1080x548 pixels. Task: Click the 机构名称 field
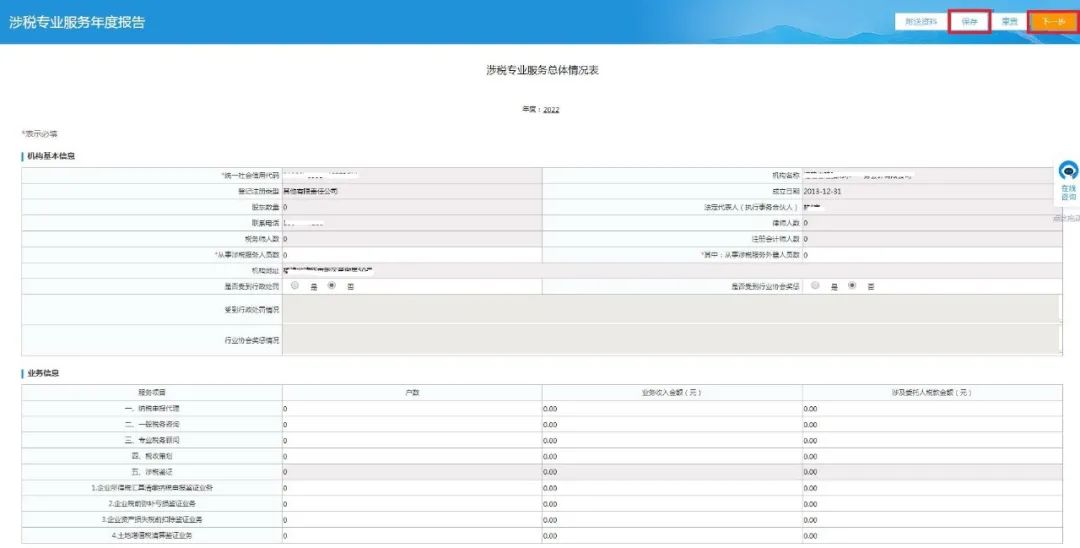(932, 176)
